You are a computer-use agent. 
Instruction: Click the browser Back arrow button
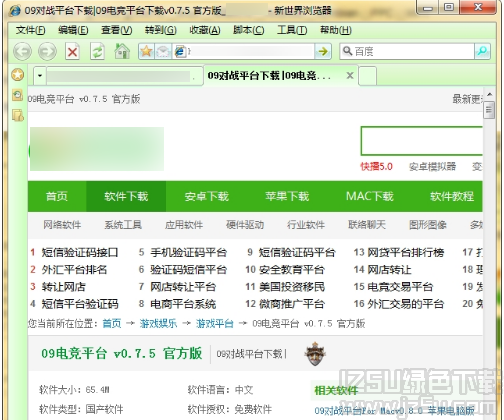[x=22, y=51]
